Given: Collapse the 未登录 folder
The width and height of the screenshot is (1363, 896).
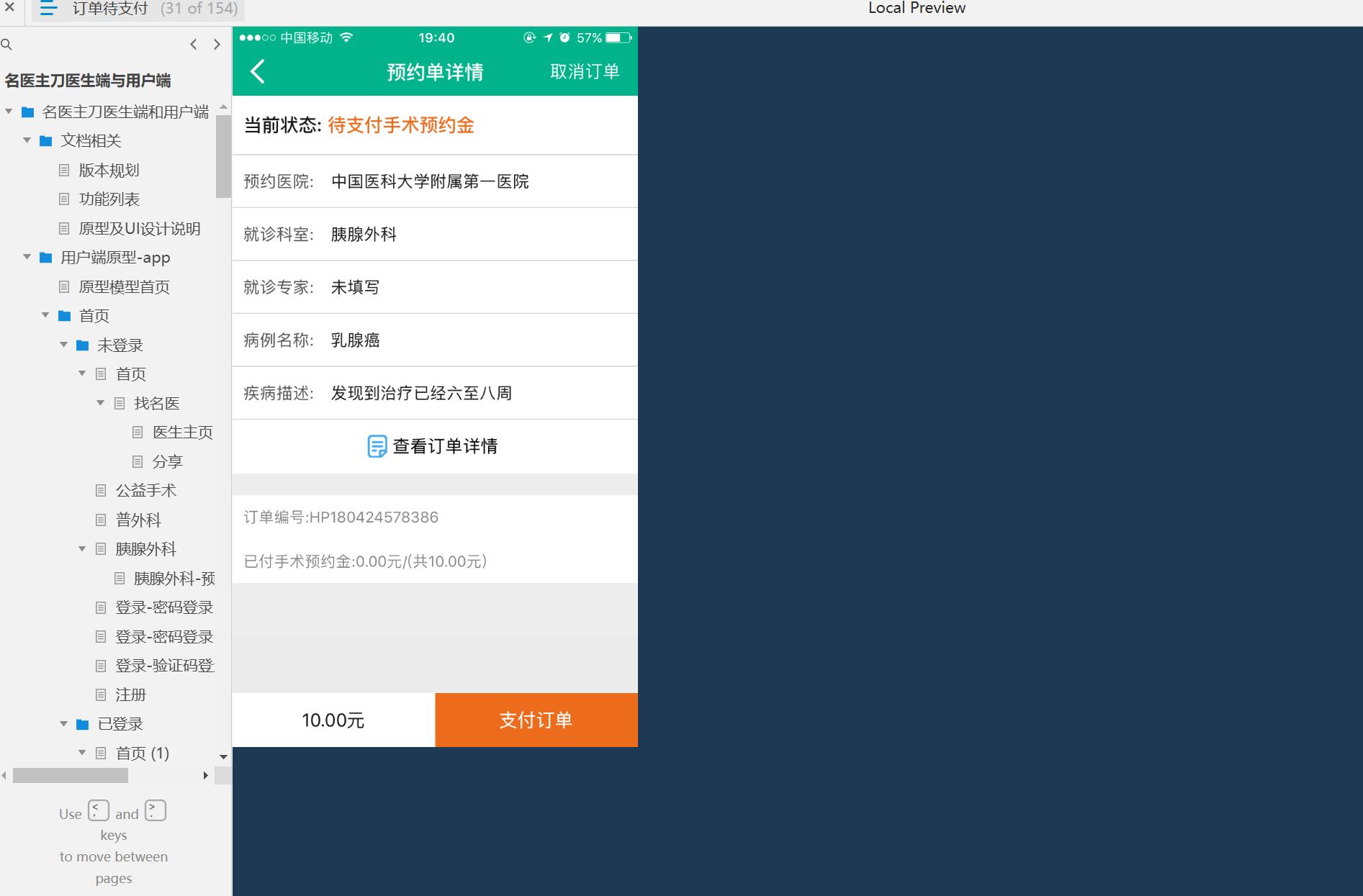Looking at the screenshot, I should (x=64, y=345).
